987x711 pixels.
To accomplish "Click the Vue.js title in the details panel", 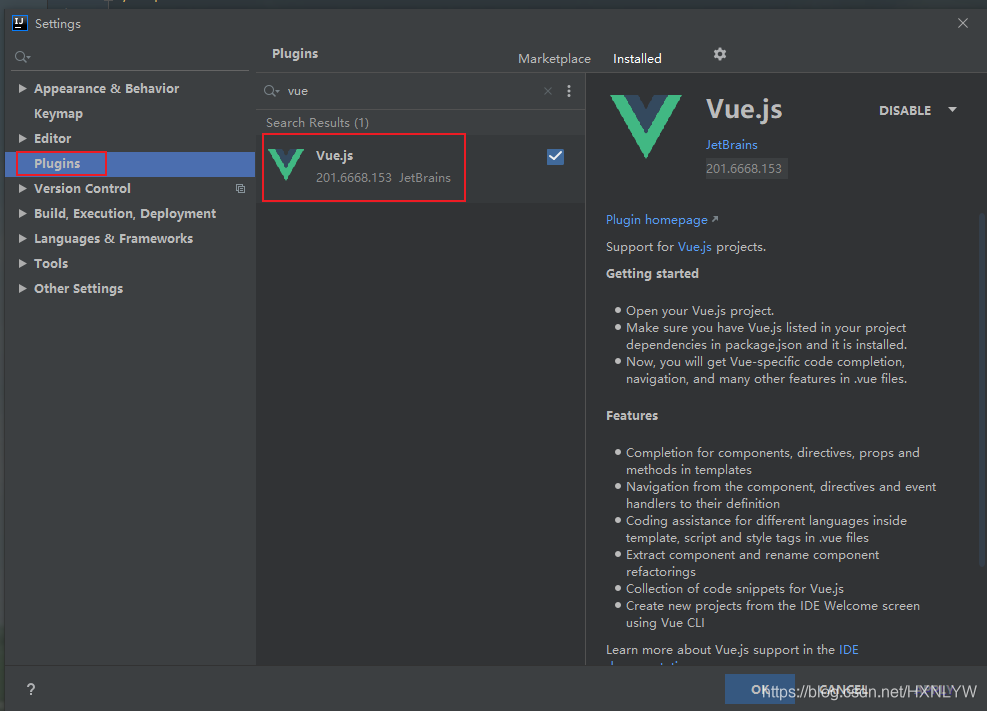I will coord(743,109).
